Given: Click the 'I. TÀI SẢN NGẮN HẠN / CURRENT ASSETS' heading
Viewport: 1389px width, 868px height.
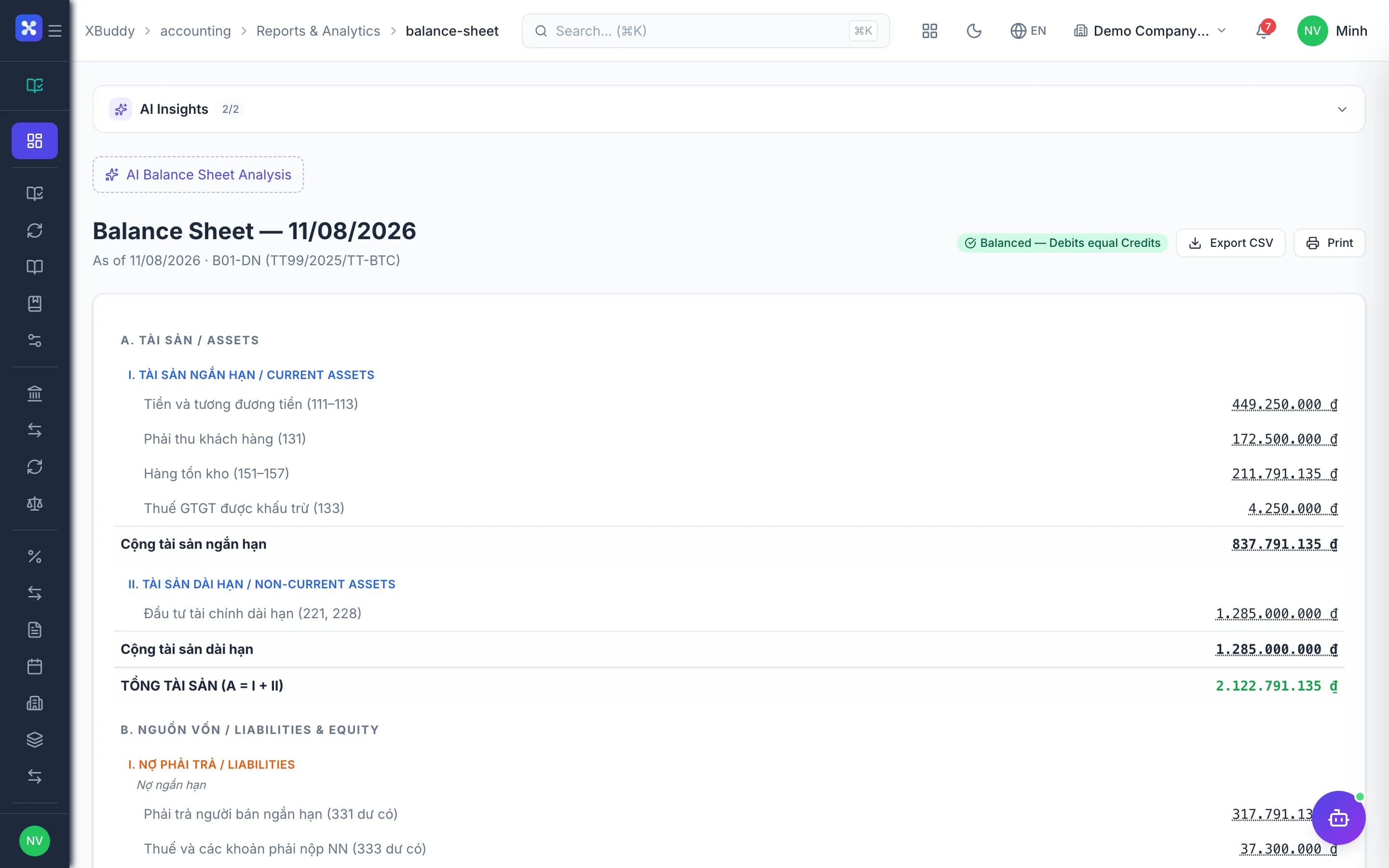Looking at the screenshot, I should click(251, 375).
